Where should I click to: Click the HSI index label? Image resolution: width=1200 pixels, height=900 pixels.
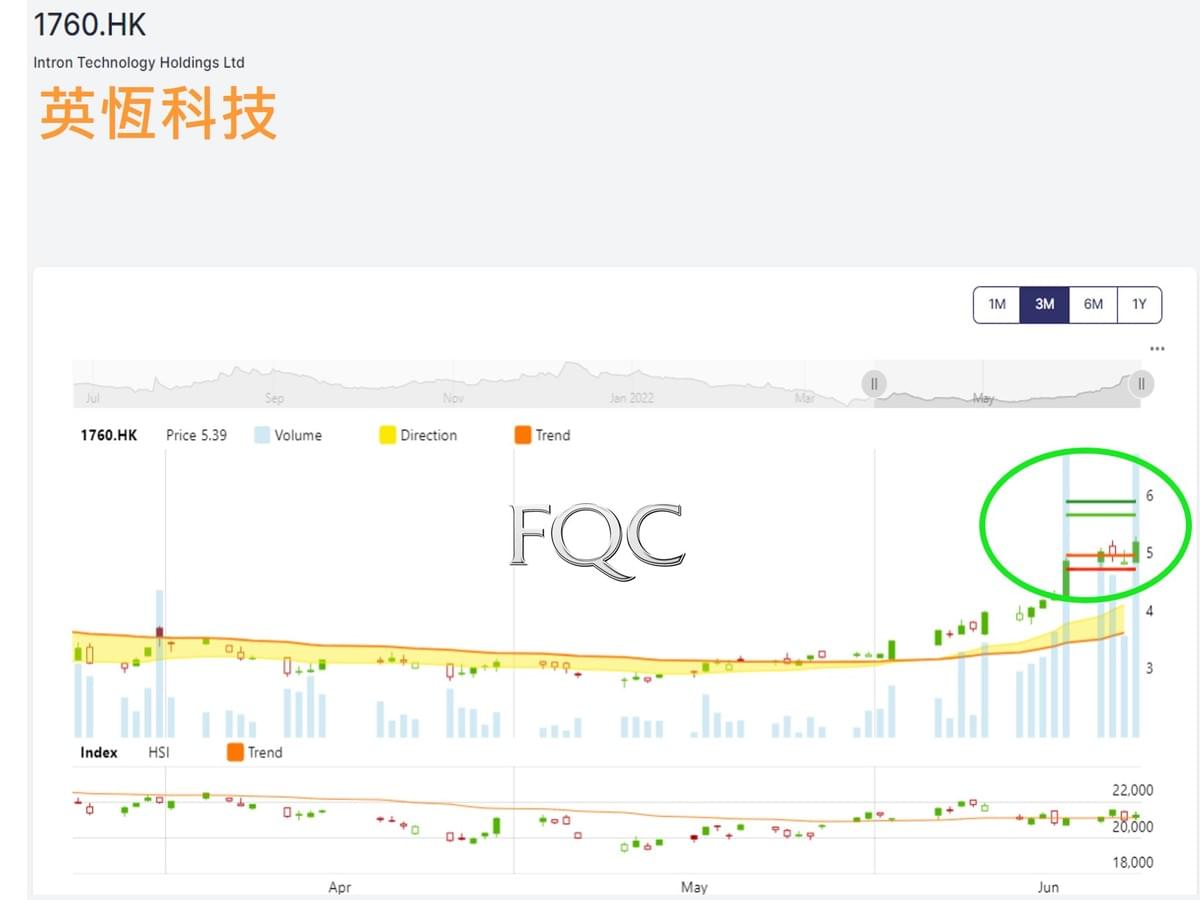159,752
